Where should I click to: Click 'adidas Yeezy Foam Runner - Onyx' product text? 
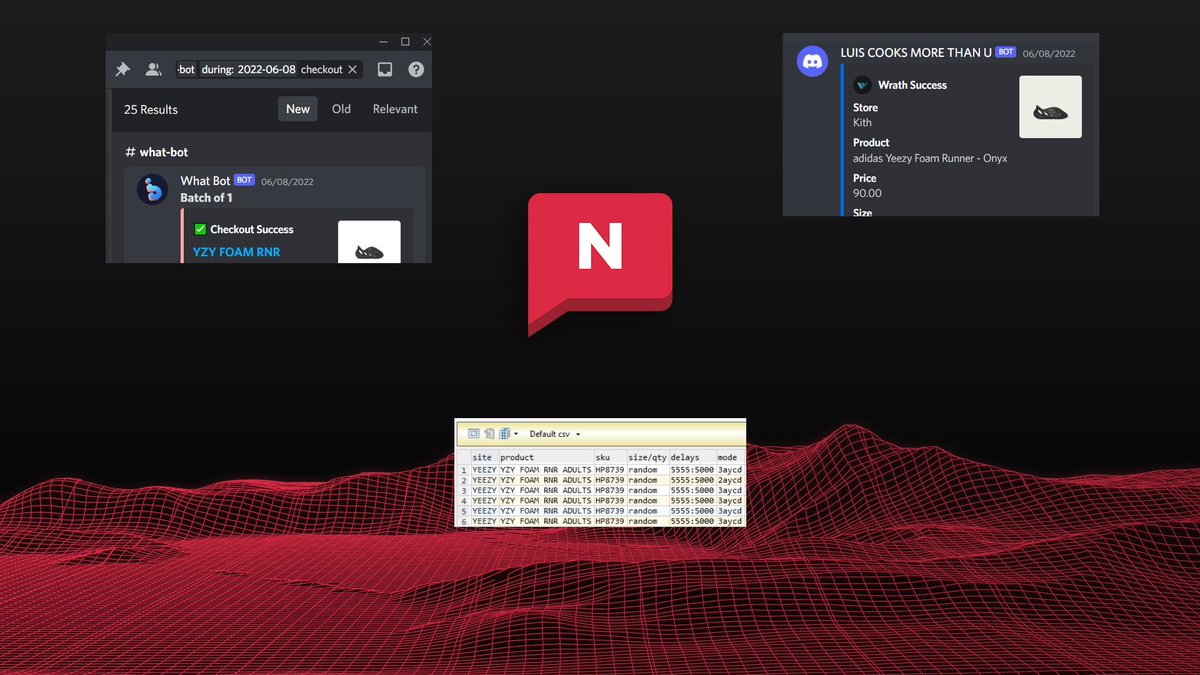pyautogui.click(x=930, y=158)
